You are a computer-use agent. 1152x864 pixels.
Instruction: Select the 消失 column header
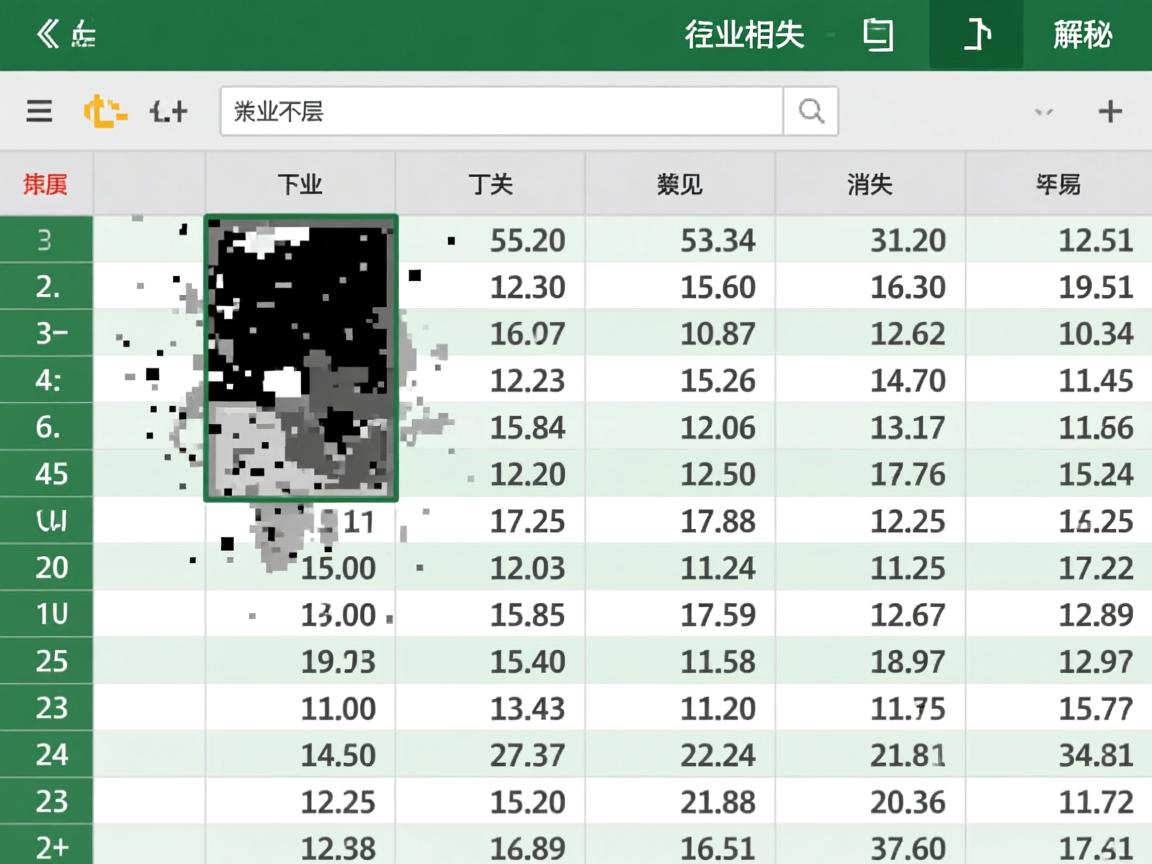(x=868, y=184)
